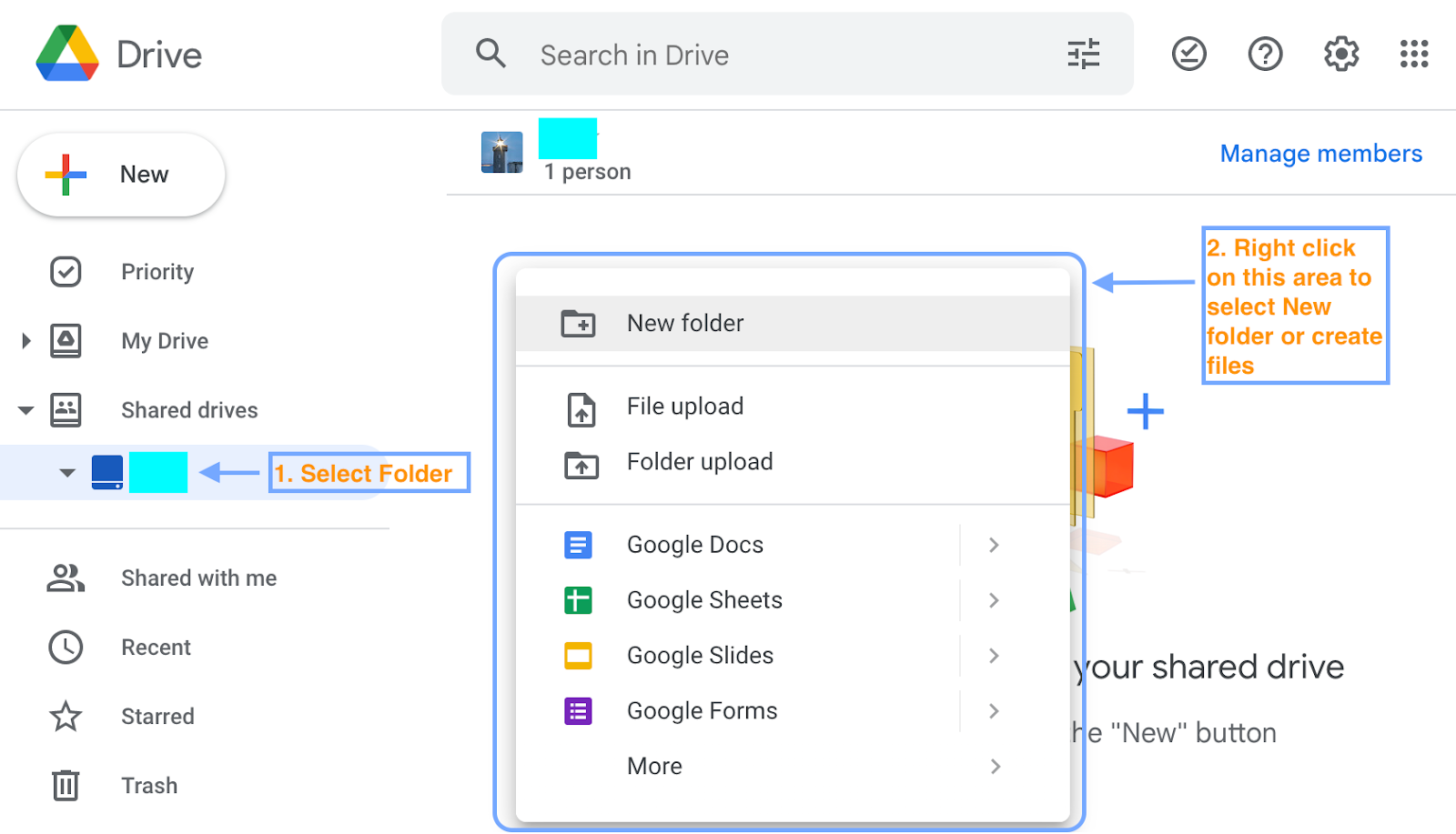This screenshot has width=1456, height=834.
Task: Click the Recent clock icon
Action: click(x=66, y=647)
